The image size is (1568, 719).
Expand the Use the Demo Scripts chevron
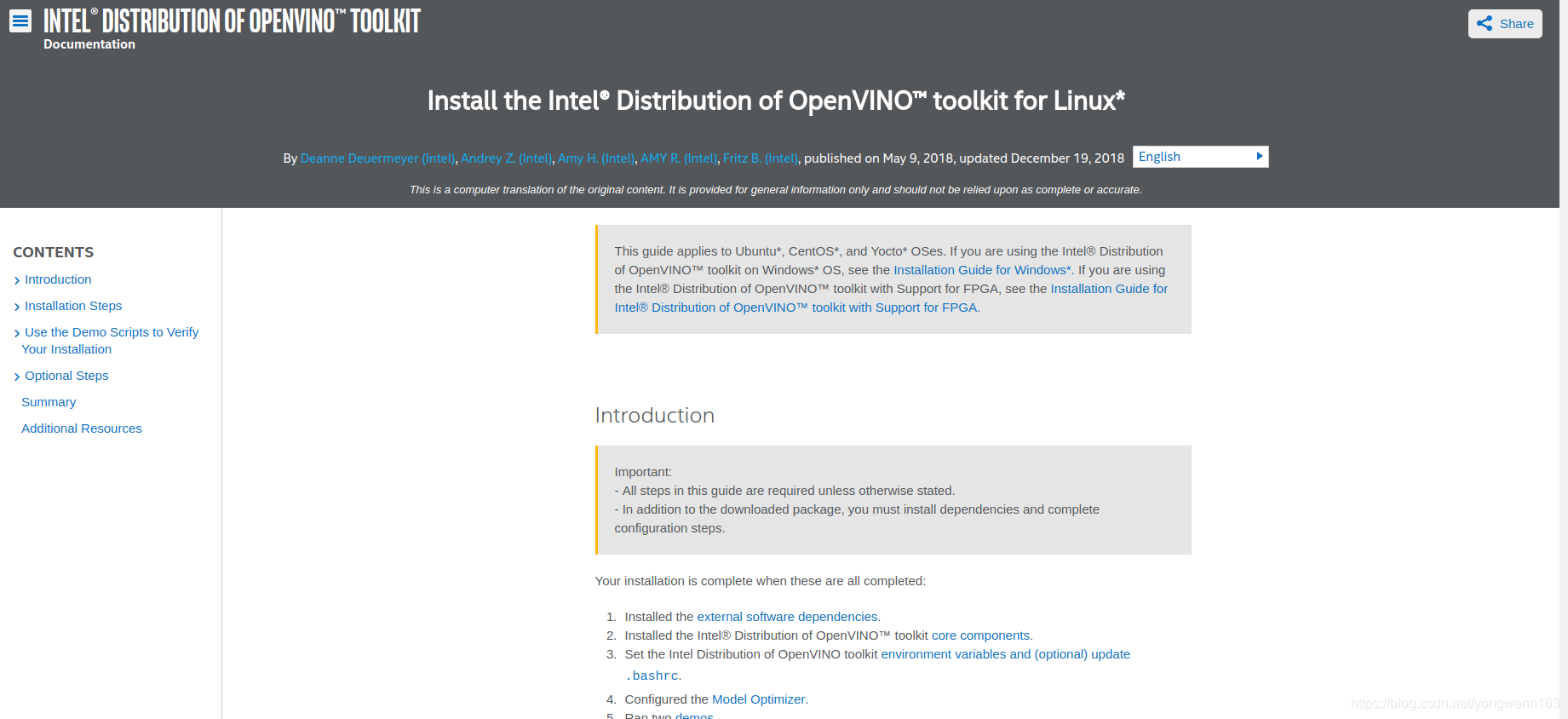point(17,333)
